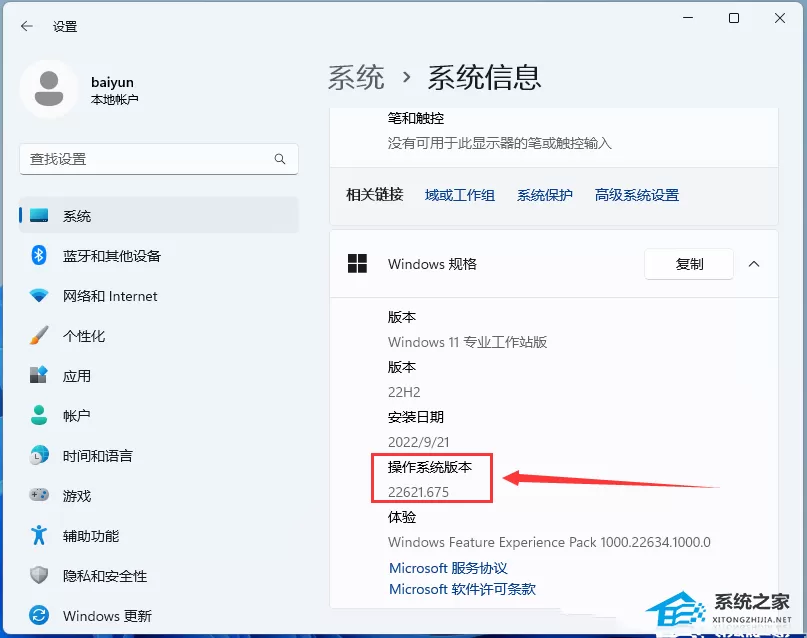The image size is (807, 638).
Task: Open the 系统保护 link
Action: click(545, 195)
